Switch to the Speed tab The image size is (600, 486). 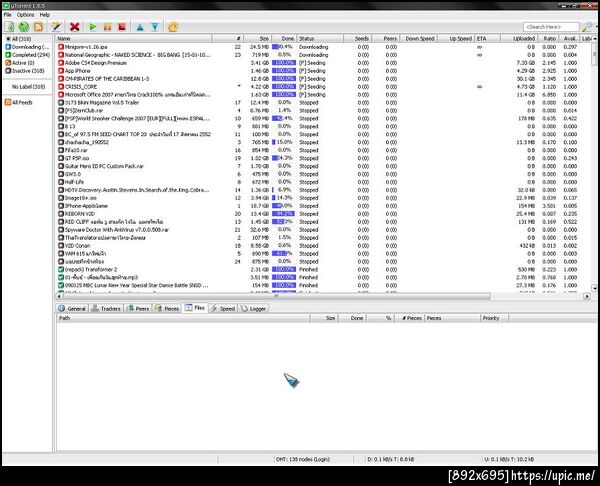click(x=223, y=308)
